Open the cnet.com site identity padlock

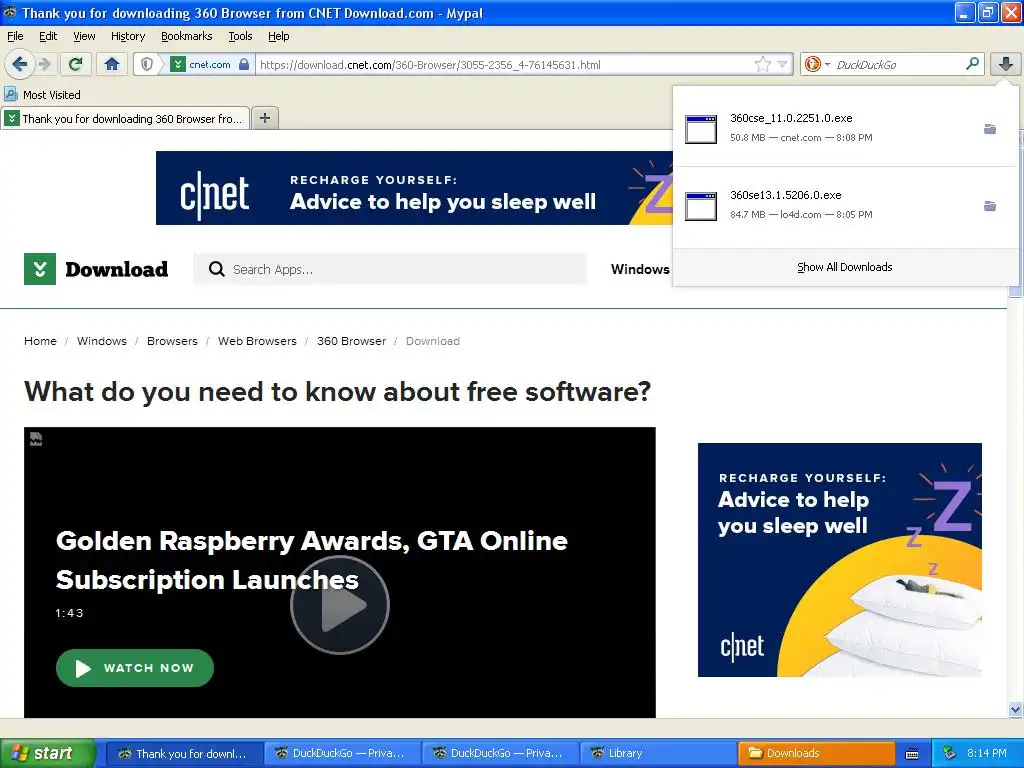click(x=244, y=64)
